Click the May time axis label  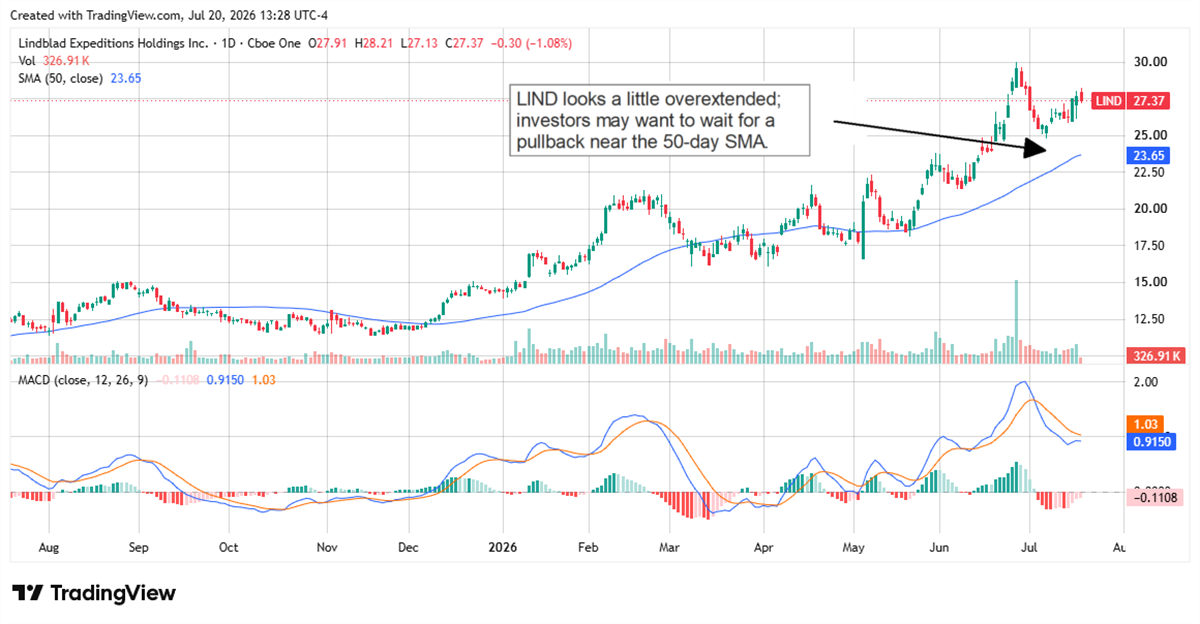pyautogui.click(x=854, y=548)
